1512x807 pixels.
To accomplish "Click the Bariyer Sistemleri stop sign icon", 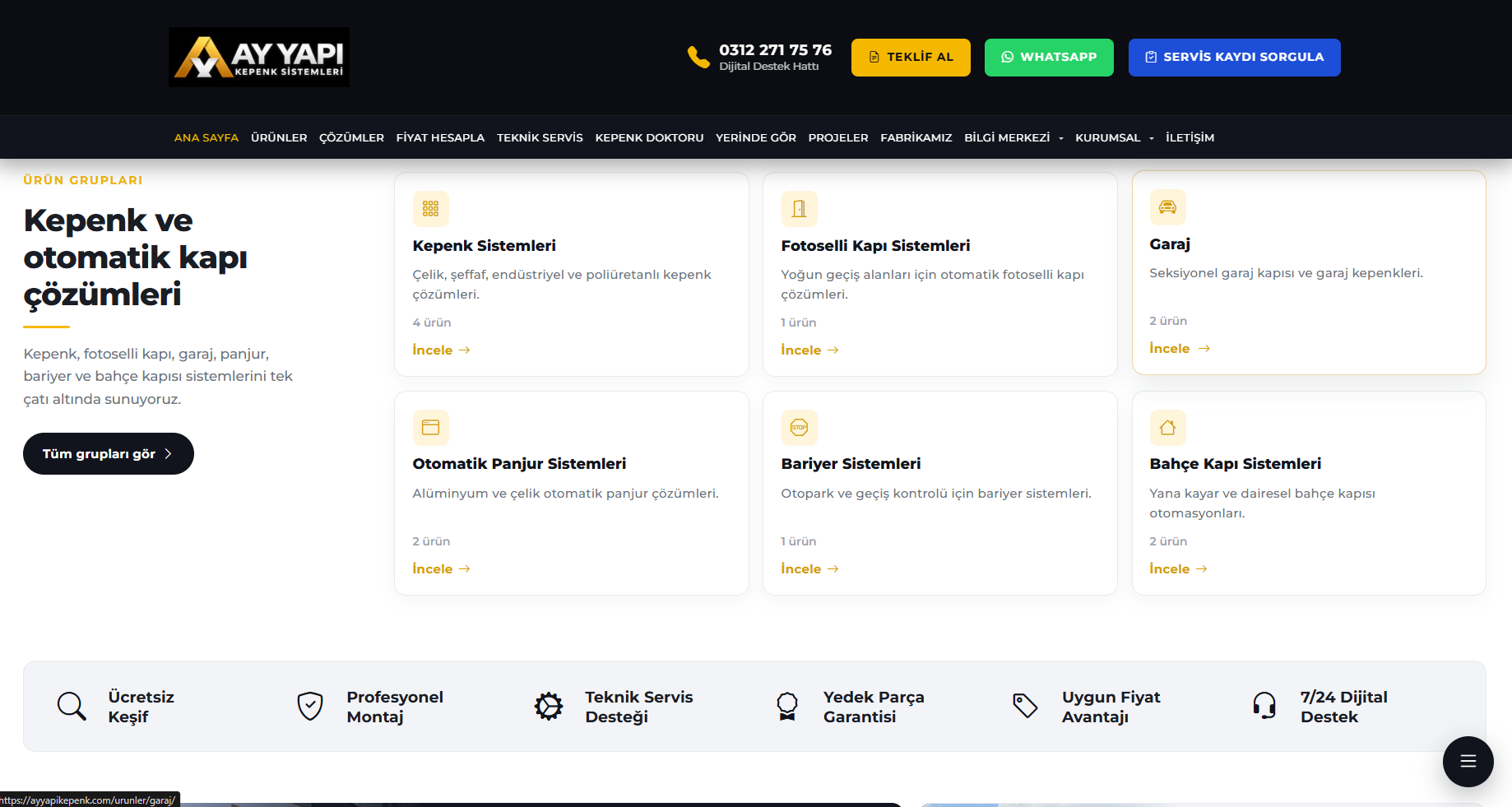I will click(799, 428).
